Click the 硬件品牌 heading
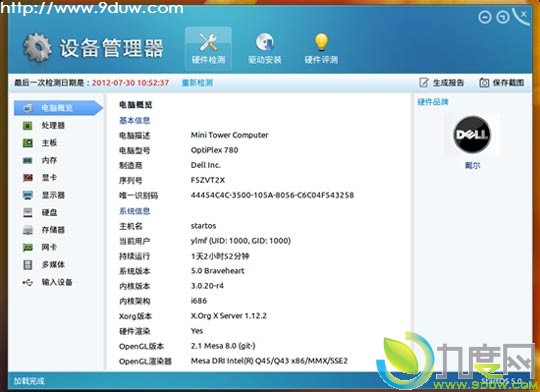Screen dimensions: 540x392 click(433, 102)
